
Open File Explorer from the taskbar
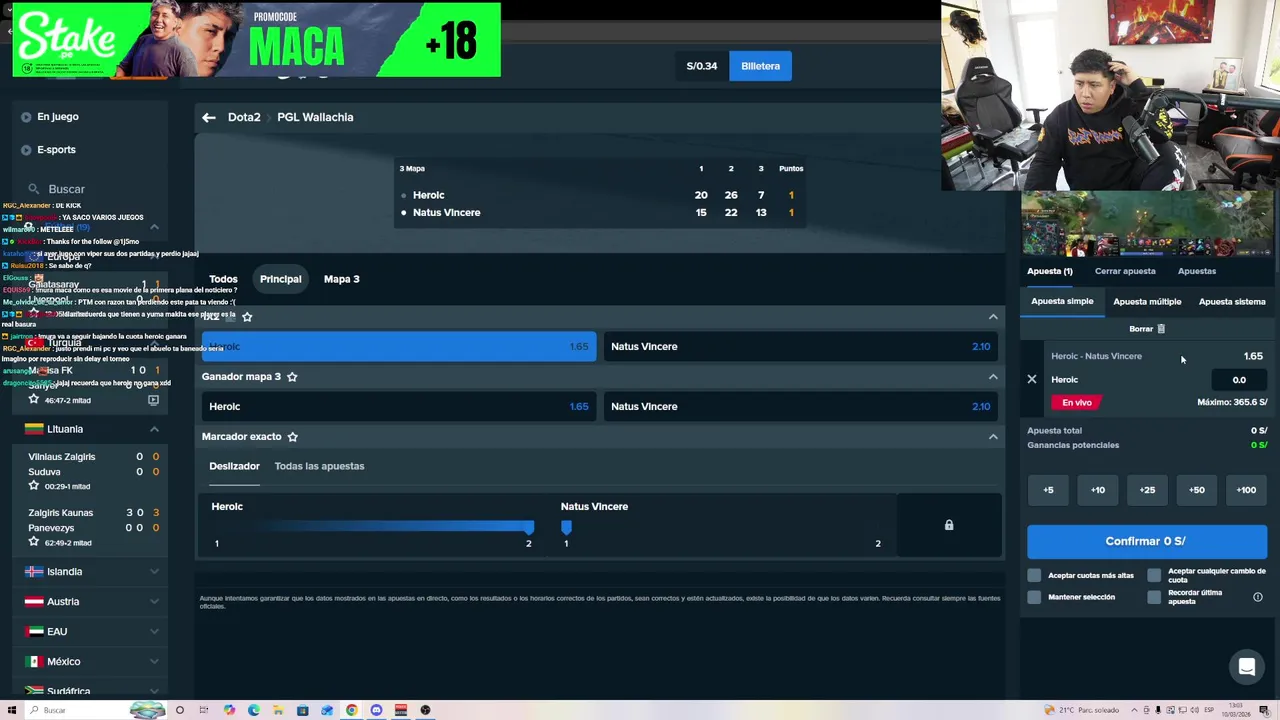click(x=278, y=710)
